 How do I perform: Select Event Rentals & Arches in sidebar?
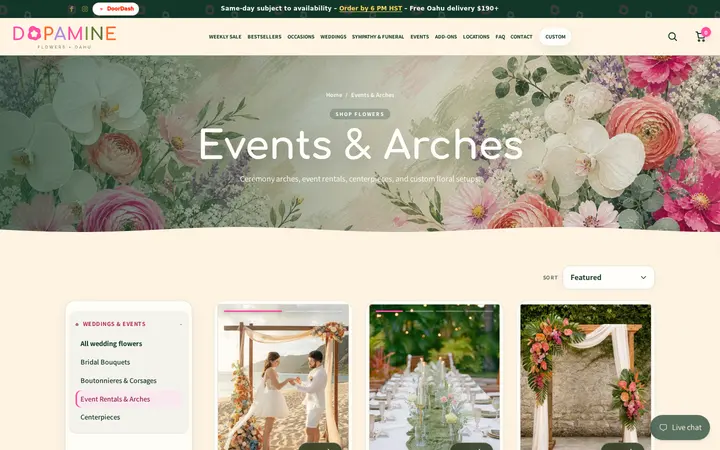coord(129,399)
